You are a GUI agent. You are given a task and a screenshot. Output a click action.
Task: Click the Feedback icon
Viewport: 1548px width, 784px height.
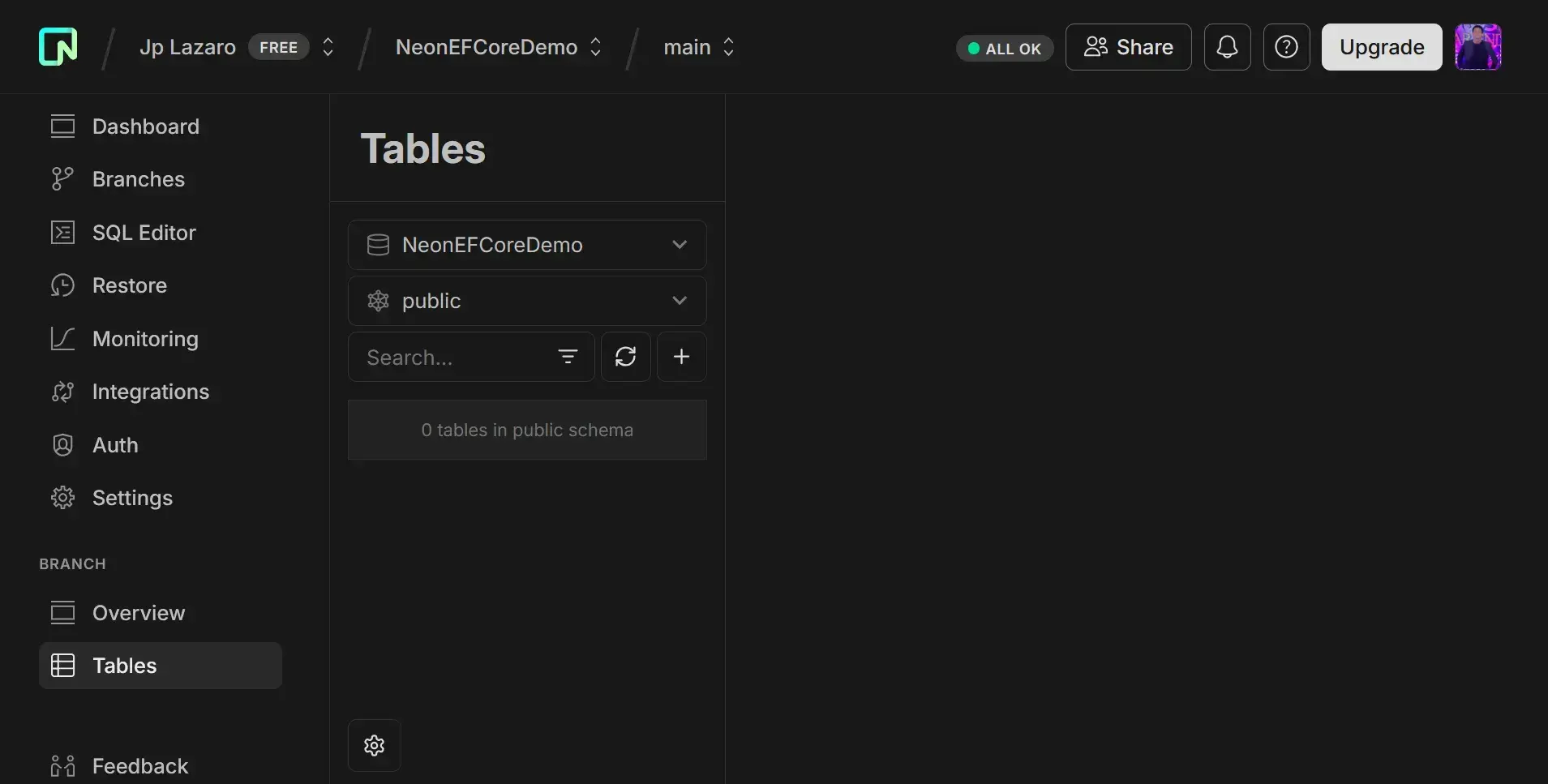coord(62,766)
